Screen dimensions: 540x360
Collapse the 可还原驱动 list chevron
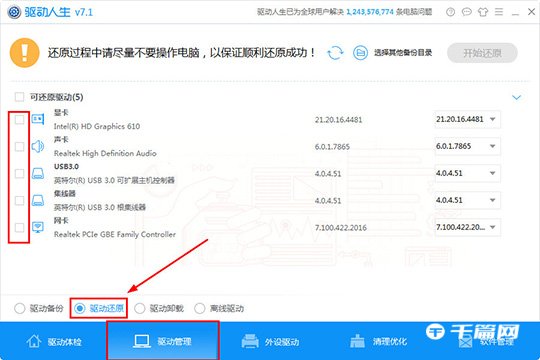pyautogui.click(x=516, y=97)
